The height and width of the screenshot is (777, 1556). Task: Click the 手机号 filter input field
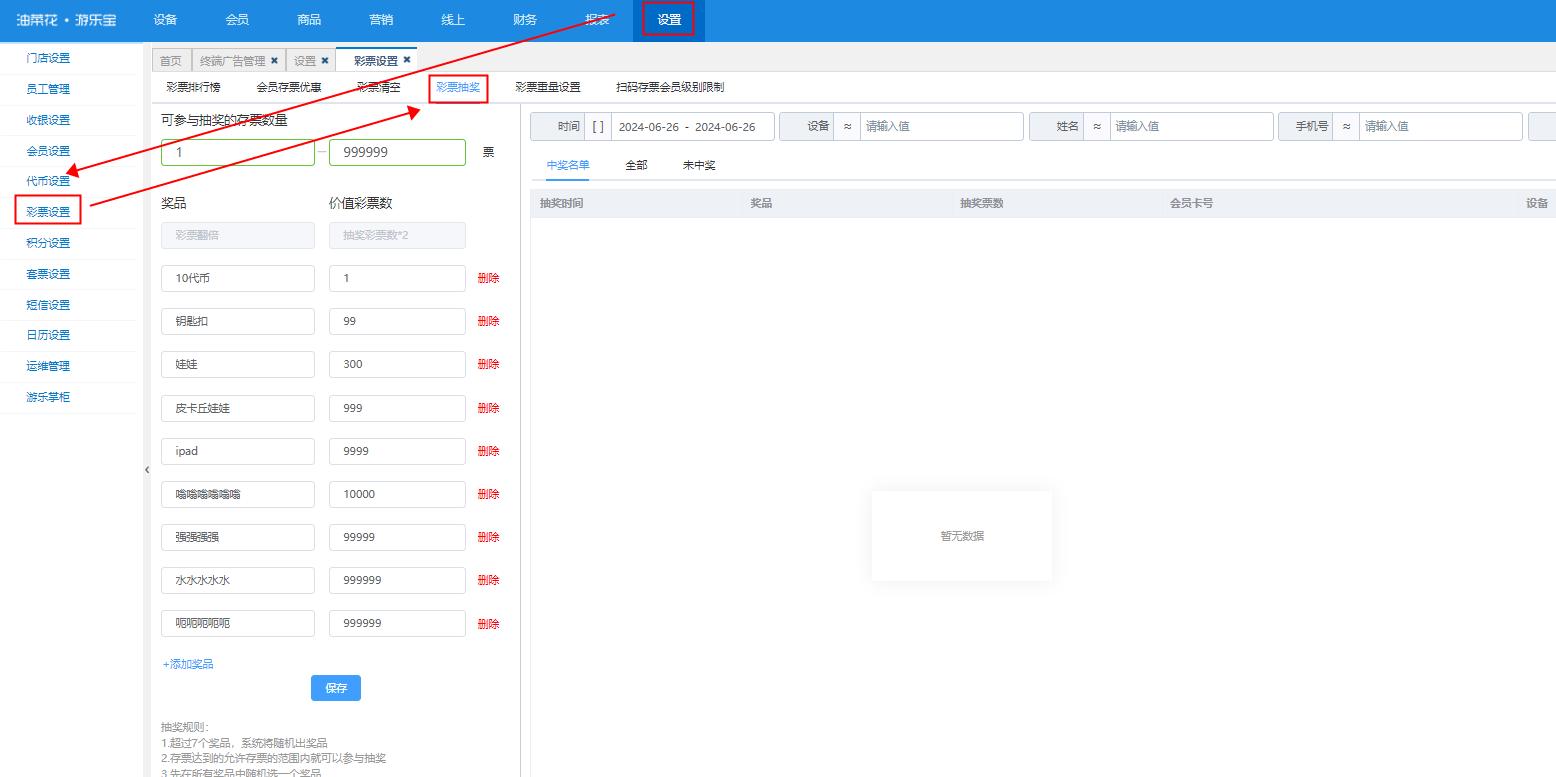tap(1441, 126)
